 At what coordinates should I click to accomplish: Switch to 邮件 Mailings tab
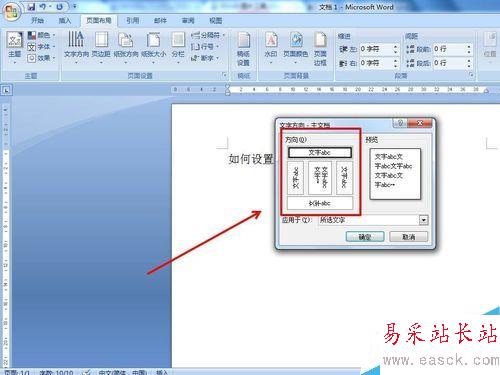[x=160, y=21]
